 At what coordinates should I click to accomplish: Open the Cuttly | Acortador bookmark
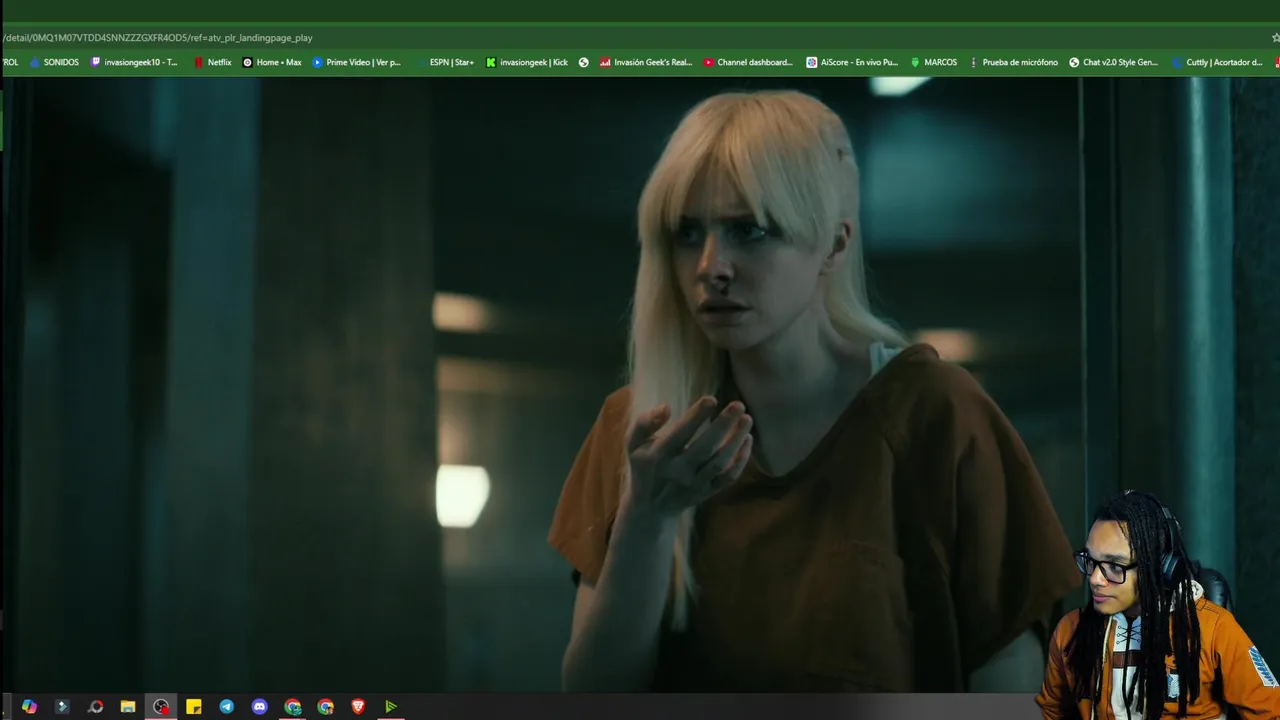click(1217, 62)
